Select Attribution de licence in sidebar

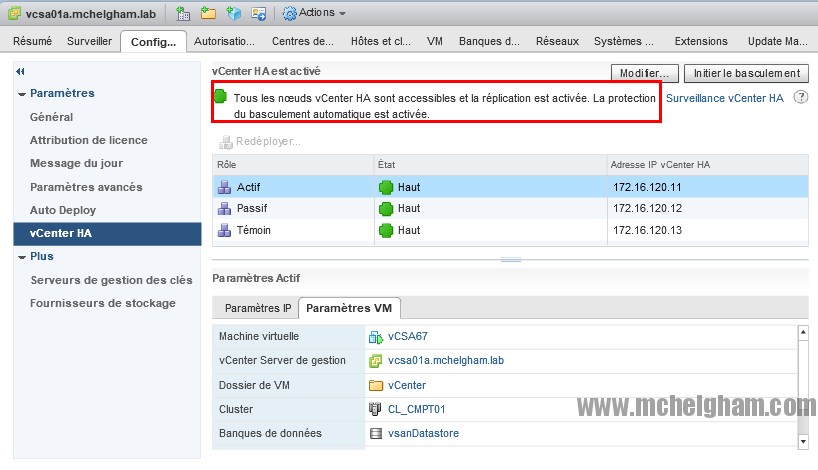point(89,140)
